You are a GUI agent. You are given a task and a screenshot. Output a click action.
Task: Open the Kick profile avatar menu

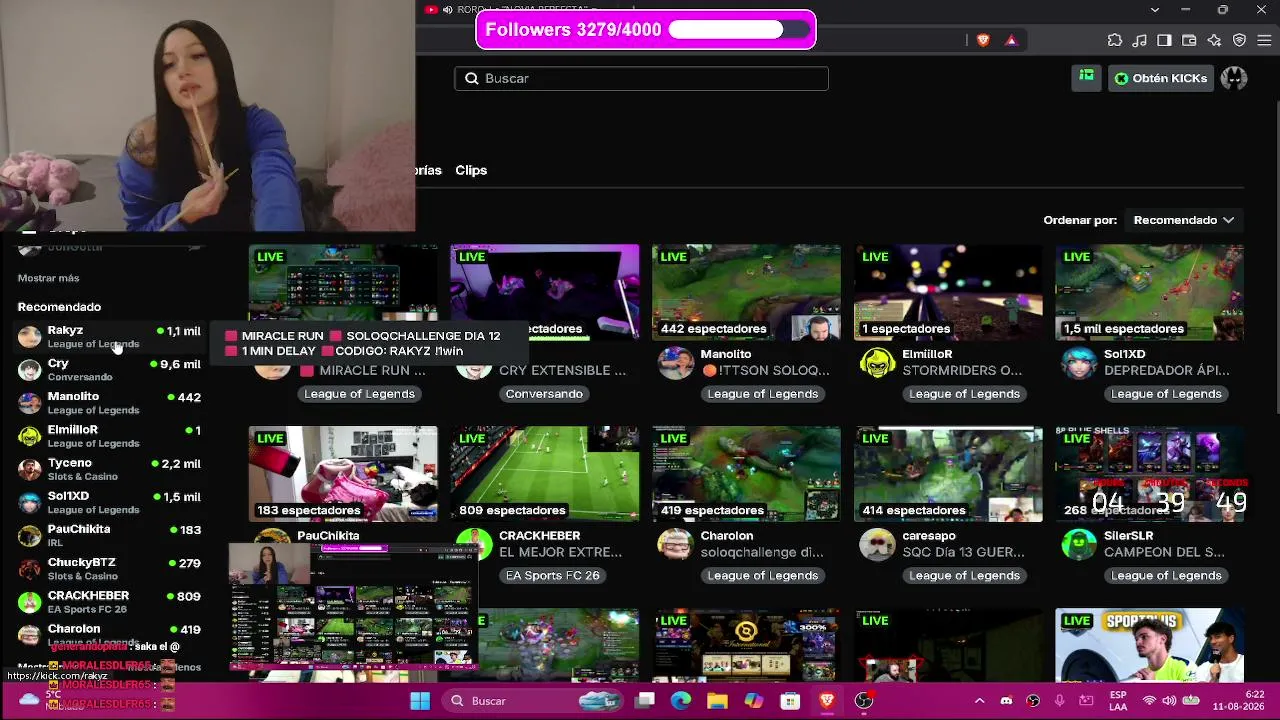[1234, 78]
